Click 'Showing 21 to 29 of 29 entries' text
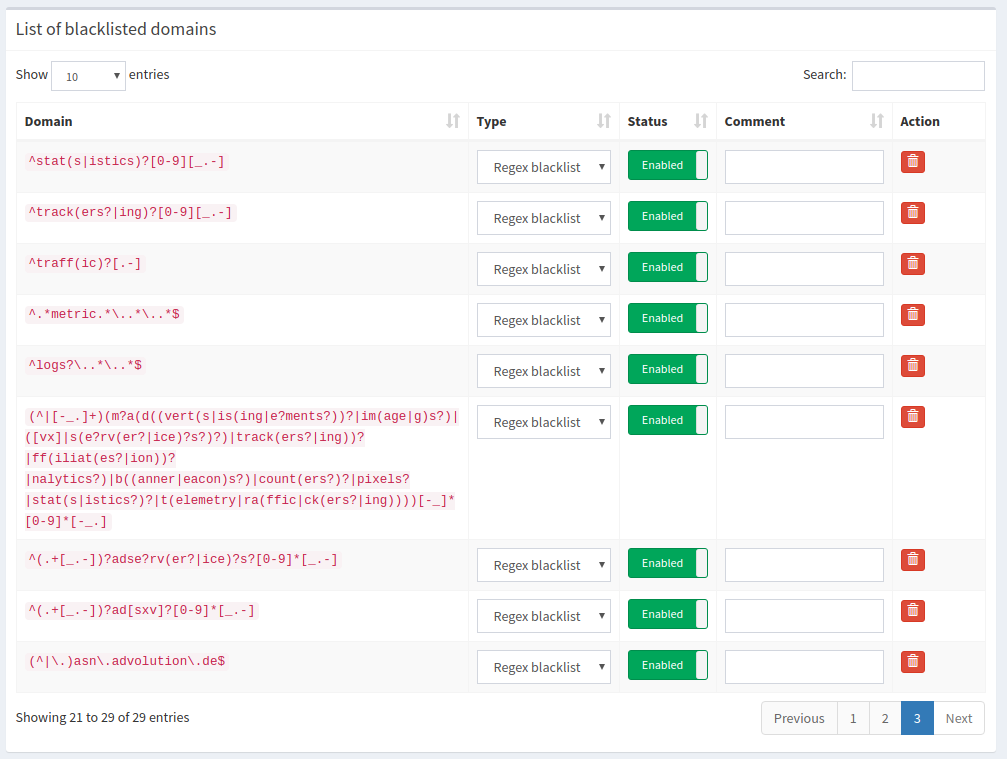The width and height of the screenshot is (1007, 759). [x=103, y=718]
